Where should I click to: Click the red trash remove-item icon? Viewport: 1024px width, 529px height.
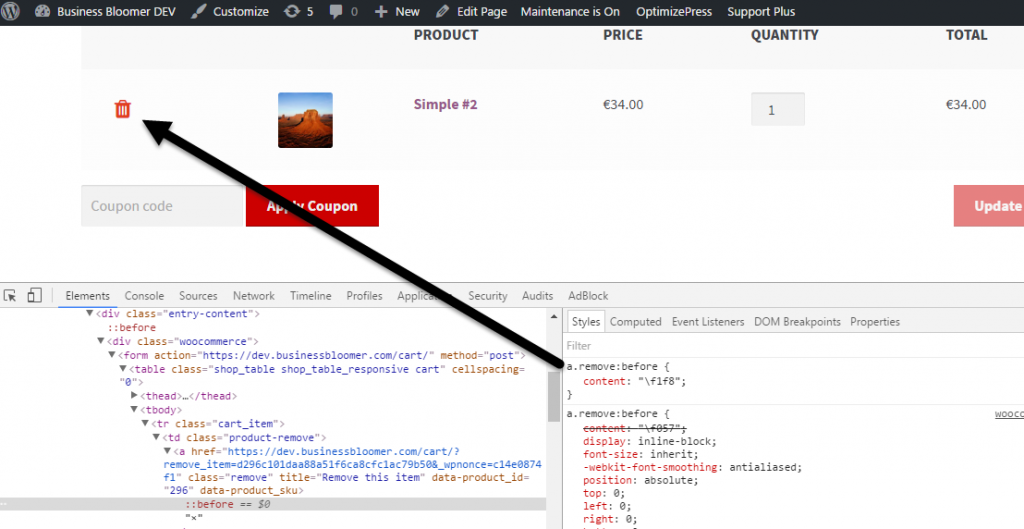[123, 109]
